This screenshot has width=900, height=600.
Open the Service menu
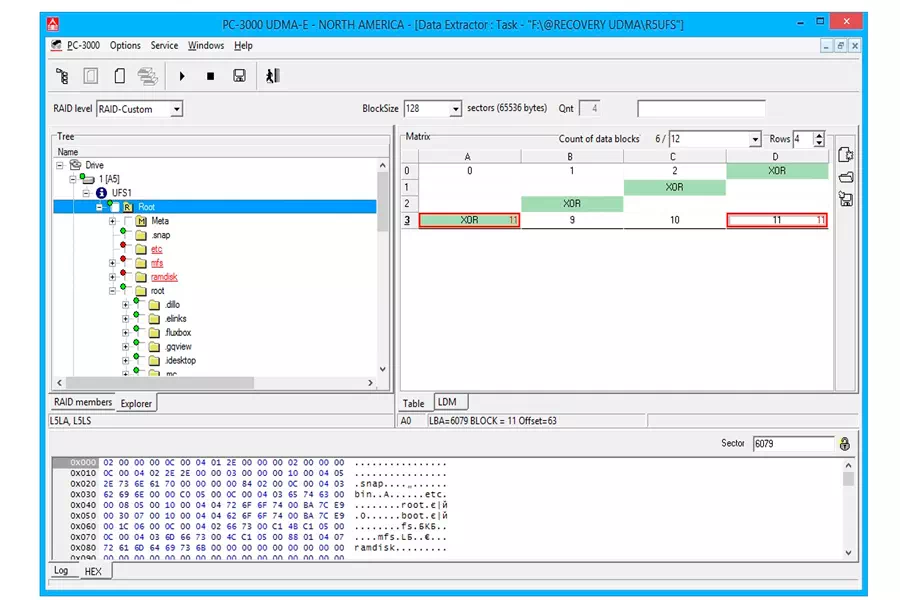164,45
